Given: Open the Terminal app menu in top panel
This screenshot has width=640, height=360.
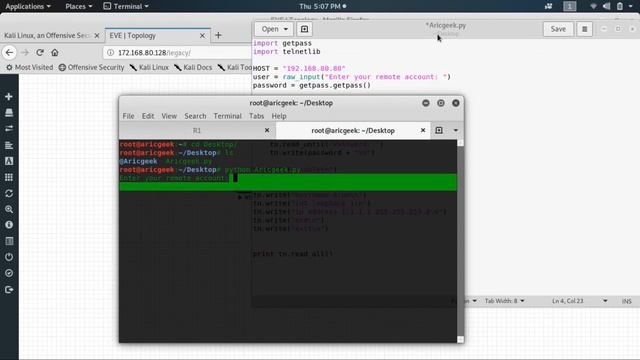Looking at the screenshot, I should (126, 6).
